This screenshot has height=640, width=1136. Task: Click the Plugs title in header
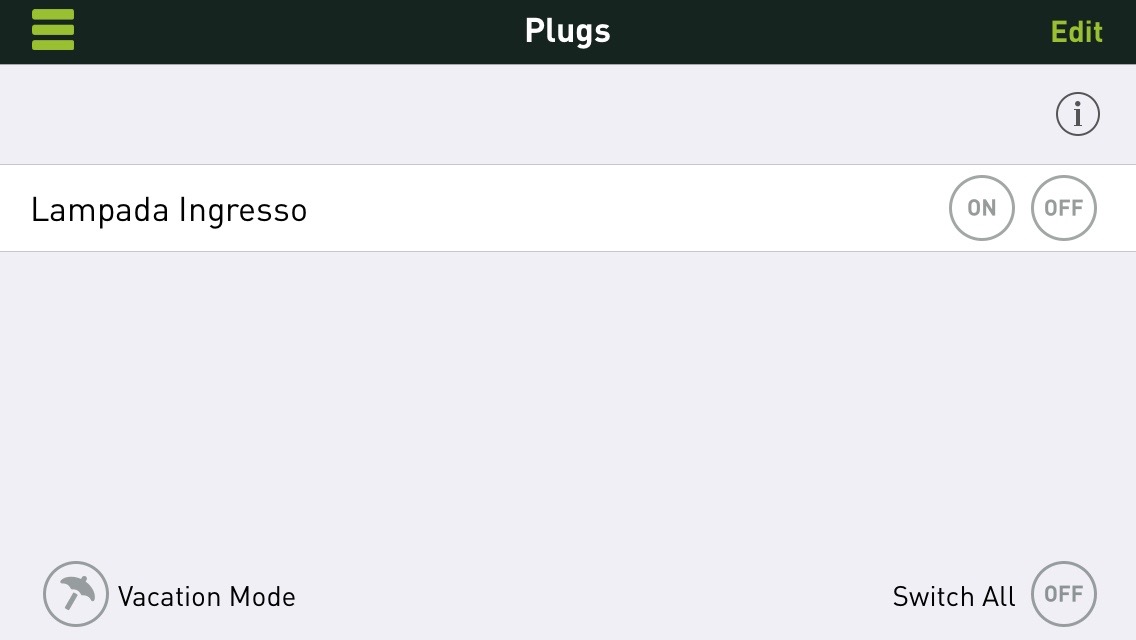[567, 31]
